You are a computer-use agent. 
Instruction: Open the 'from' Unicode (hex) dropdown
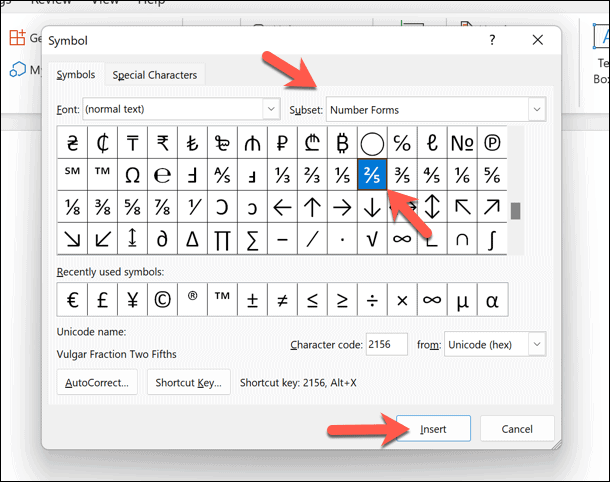coord(537,344)
